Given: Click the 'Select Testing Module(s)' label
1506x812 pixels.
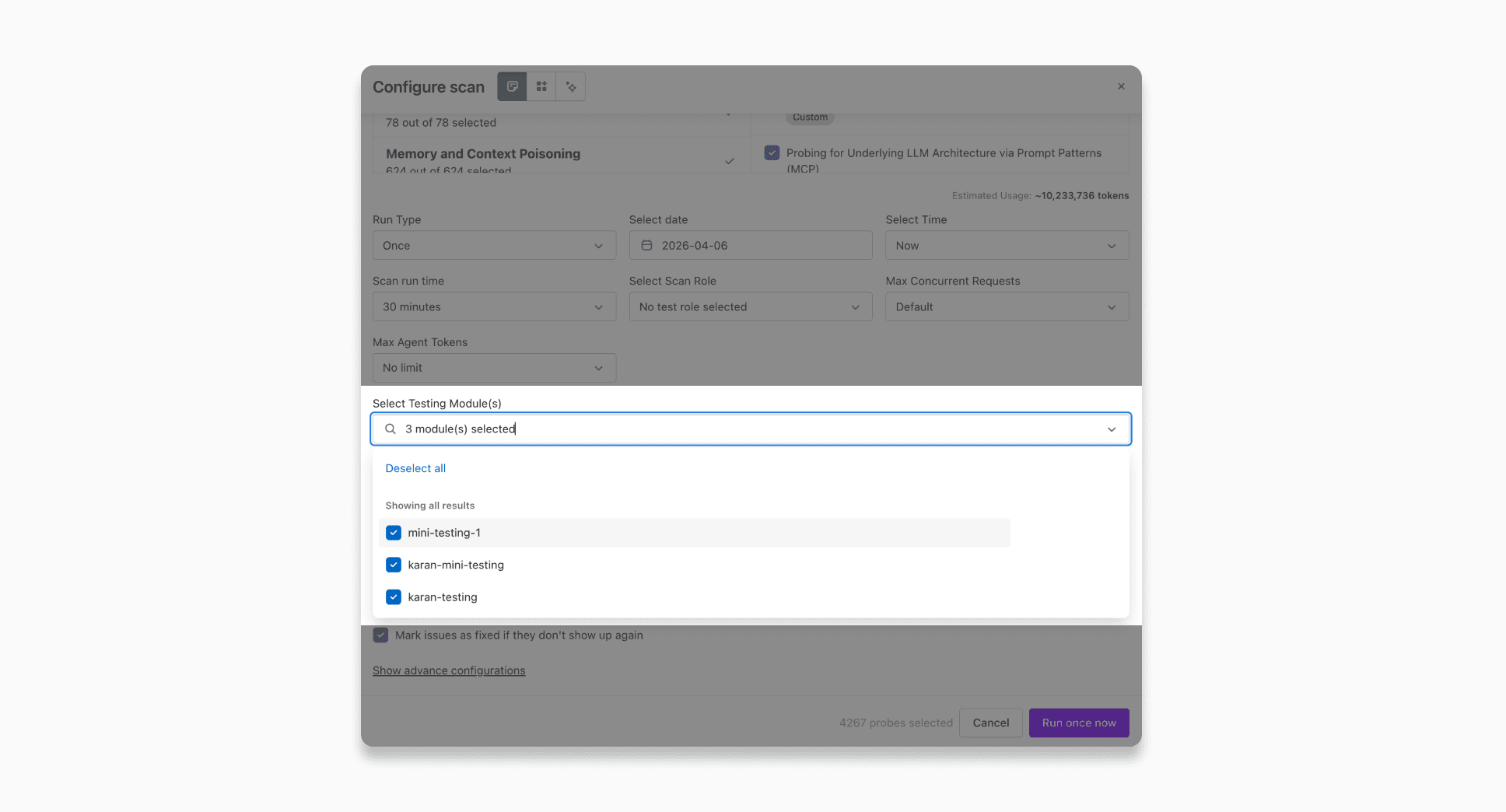Looking at the screenshot, I should (437, 404).
